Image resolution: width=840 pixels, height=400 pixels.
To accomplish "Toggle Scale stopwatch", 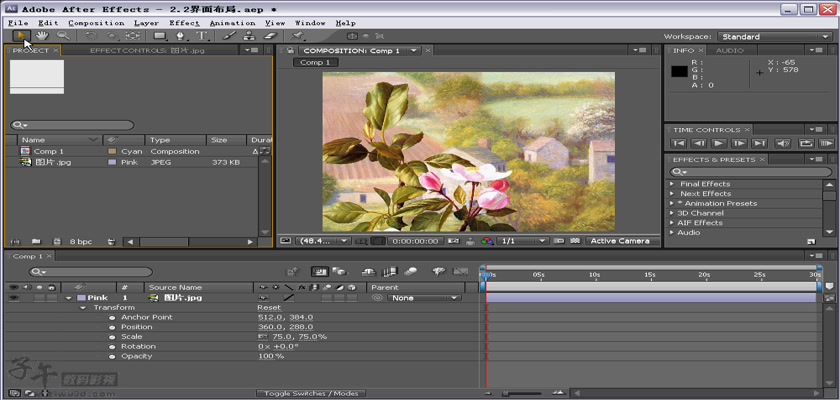I will click(x=112, y=337).
